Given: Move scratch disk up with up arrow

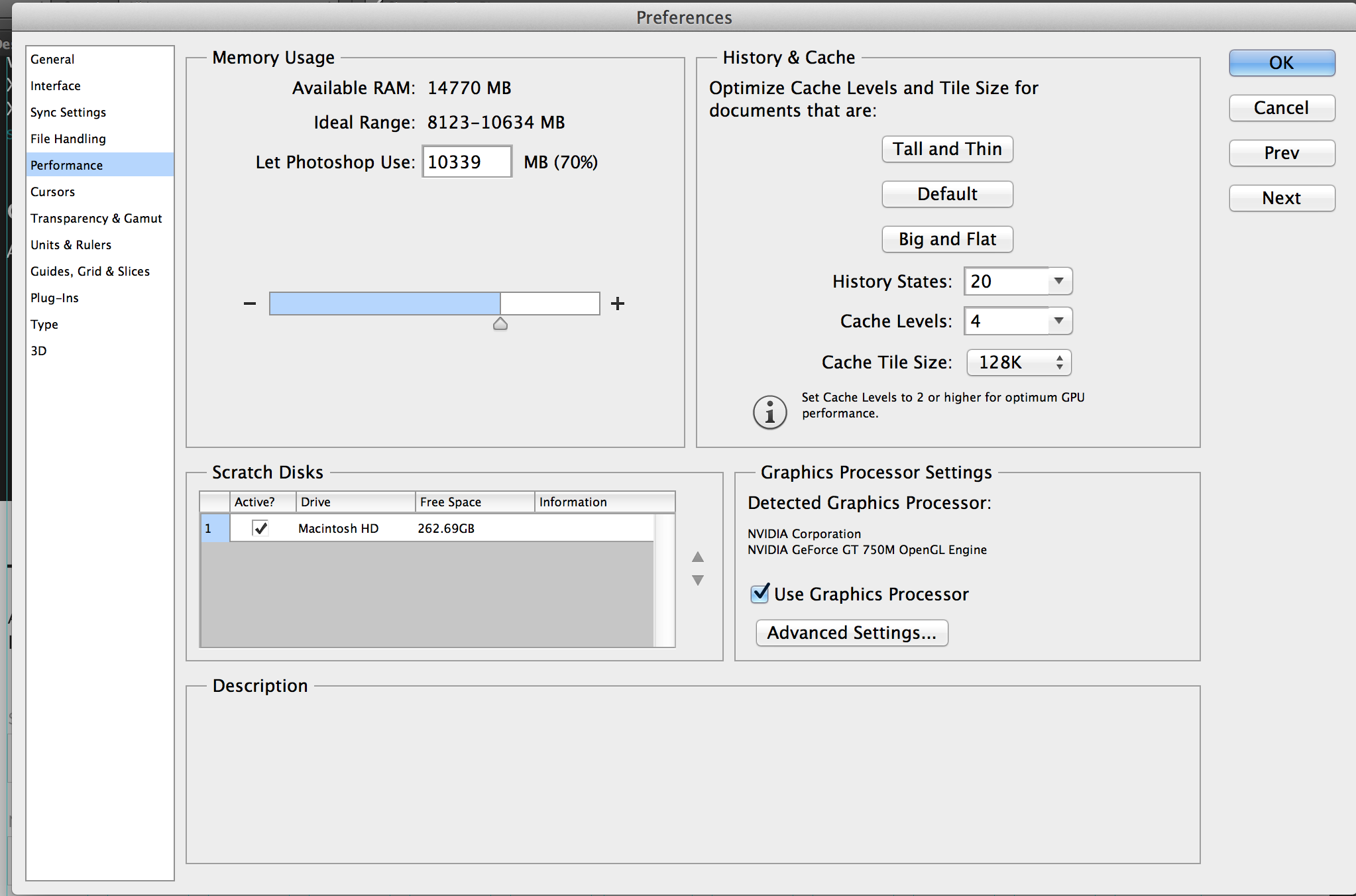Looking at the screenshot, I should [x=698, y=557].
